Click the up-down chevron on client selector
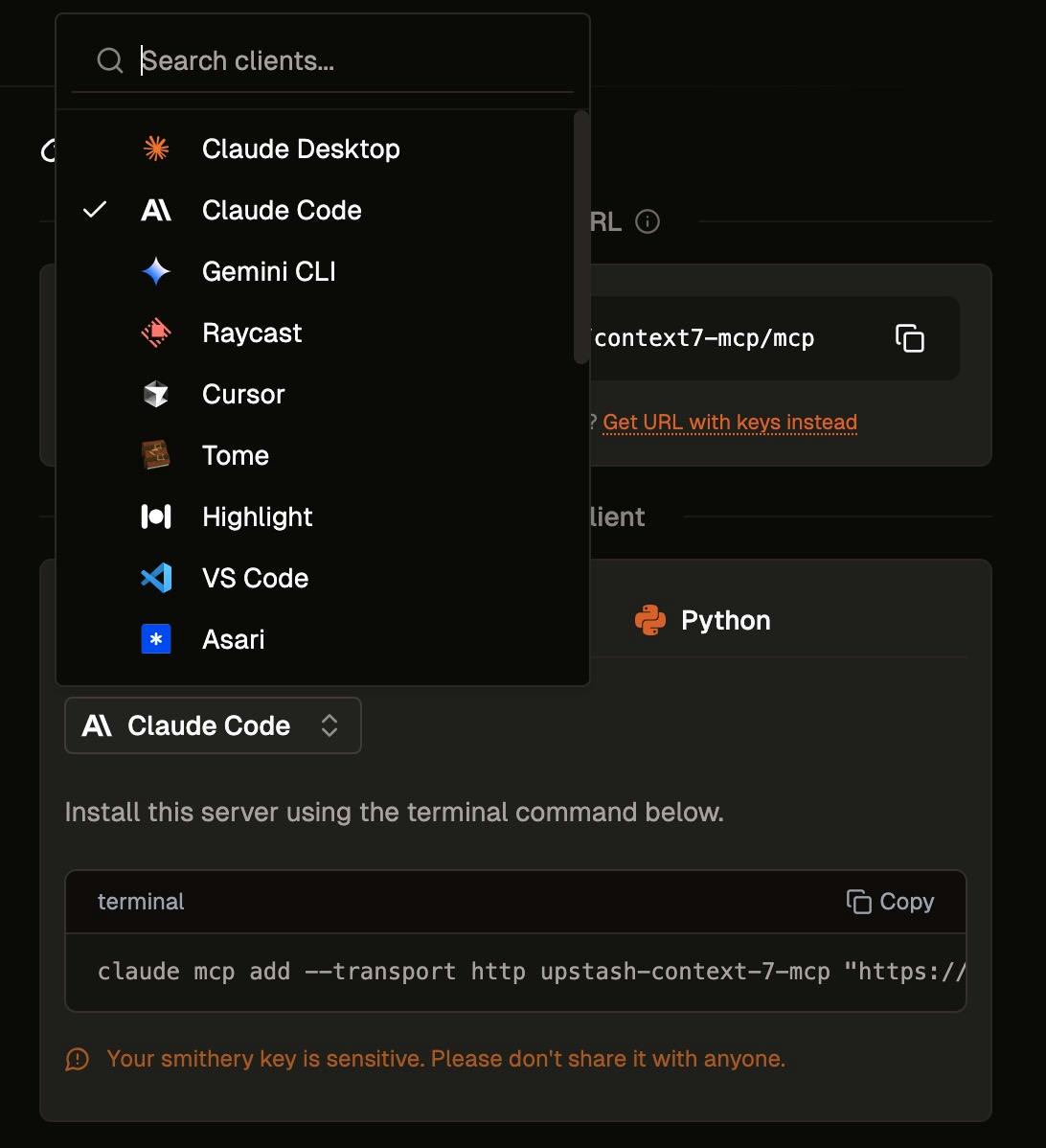The width and height of the screenshot is (1046, 1148). point(330,725)
